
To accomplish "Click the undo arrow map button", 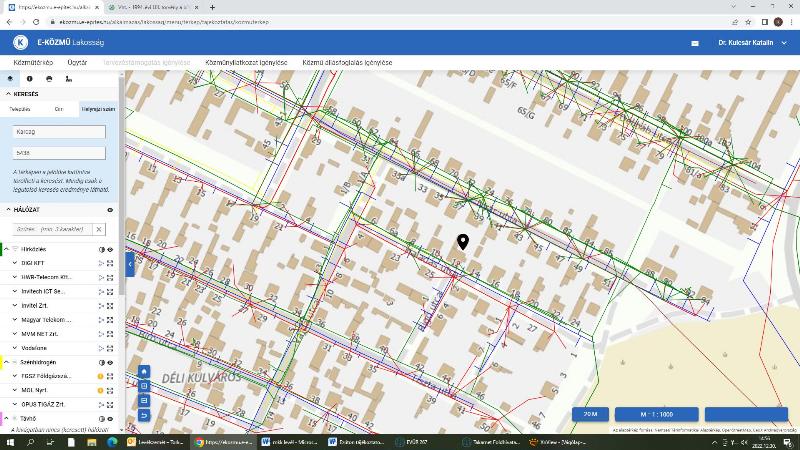I will pos(144,414).
